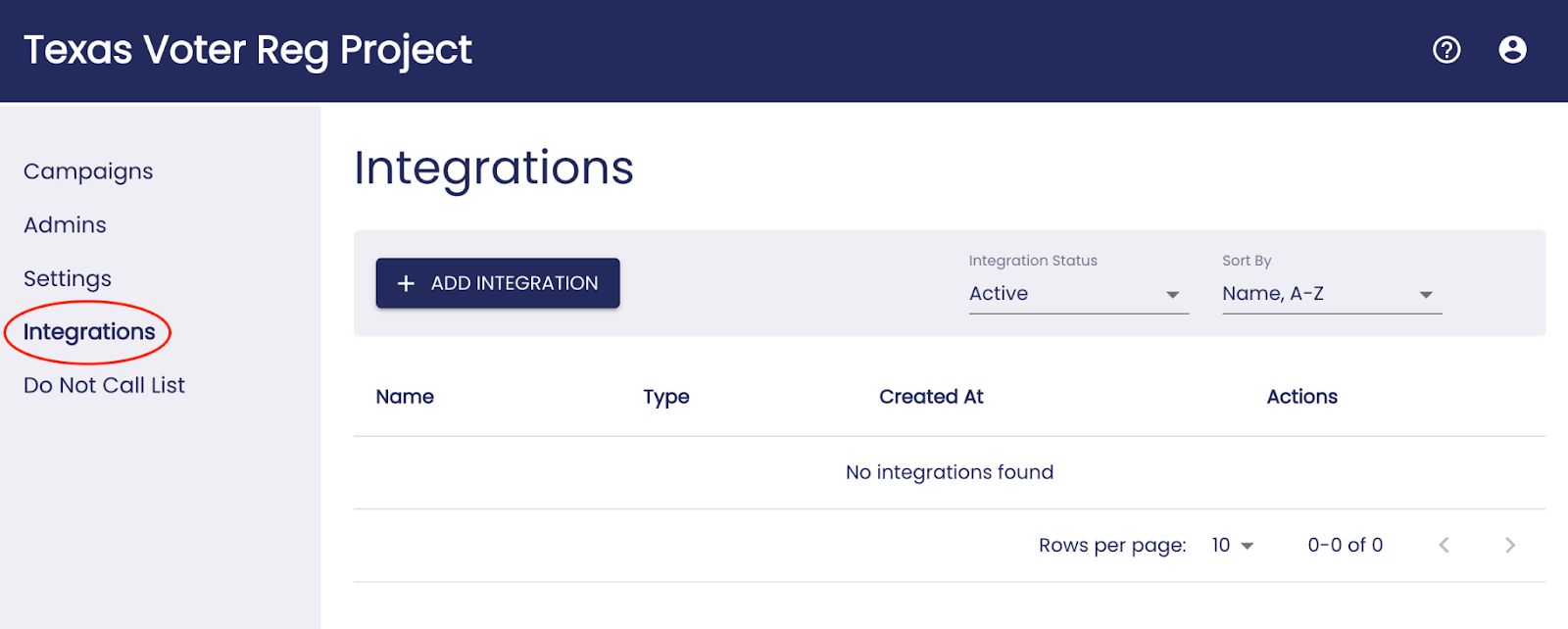
Task: Click the Texas Voter Reg Project title
Action: point(248,50)
